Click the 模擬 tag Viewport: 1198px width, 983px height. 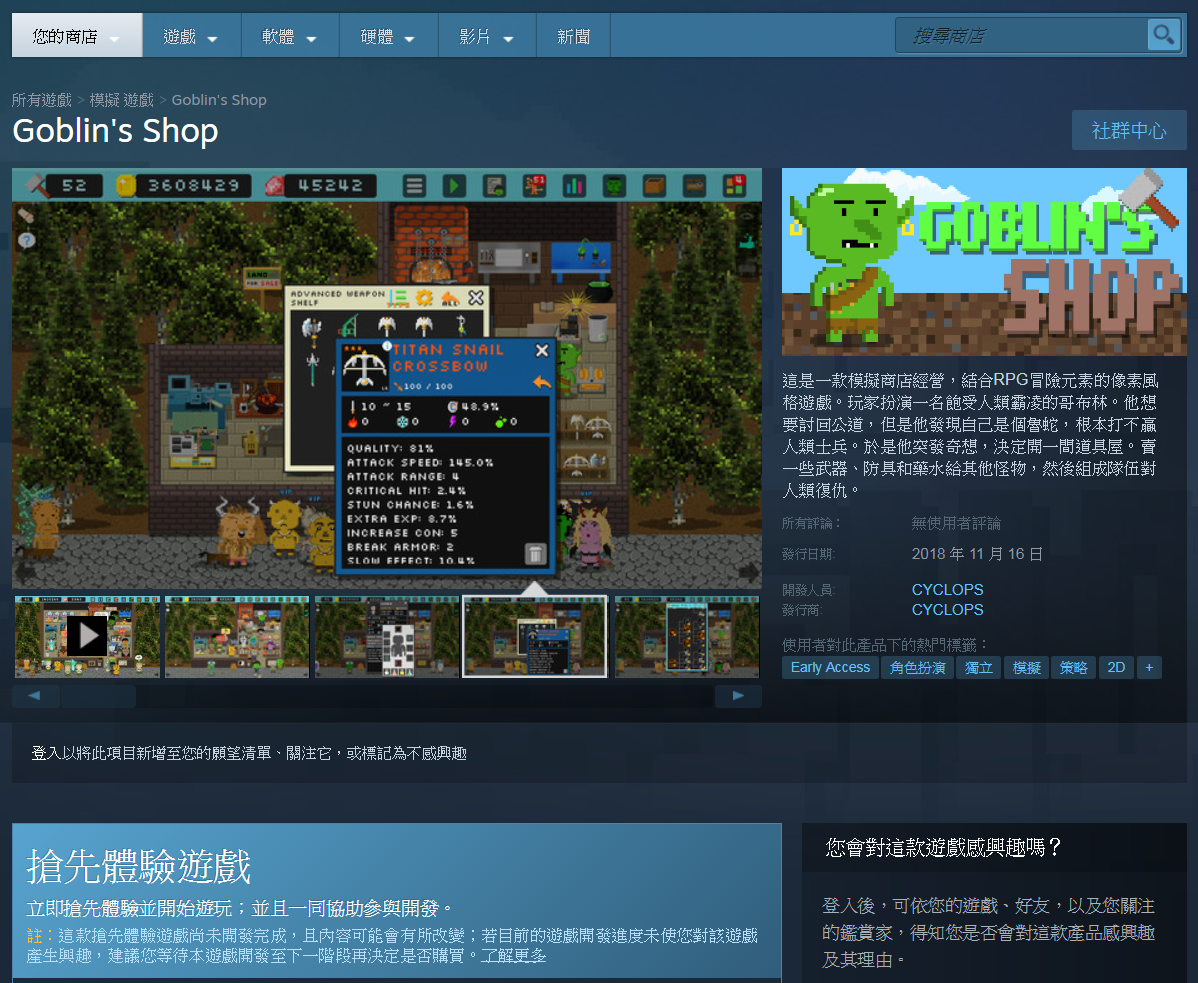tap(1027, 668)
